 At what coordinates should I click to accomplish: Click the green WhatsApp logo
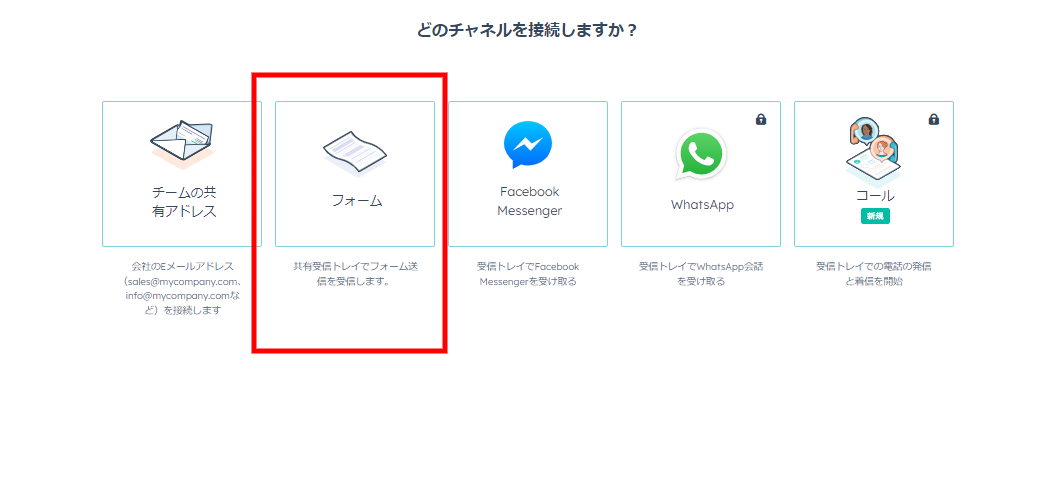[701, 153]
